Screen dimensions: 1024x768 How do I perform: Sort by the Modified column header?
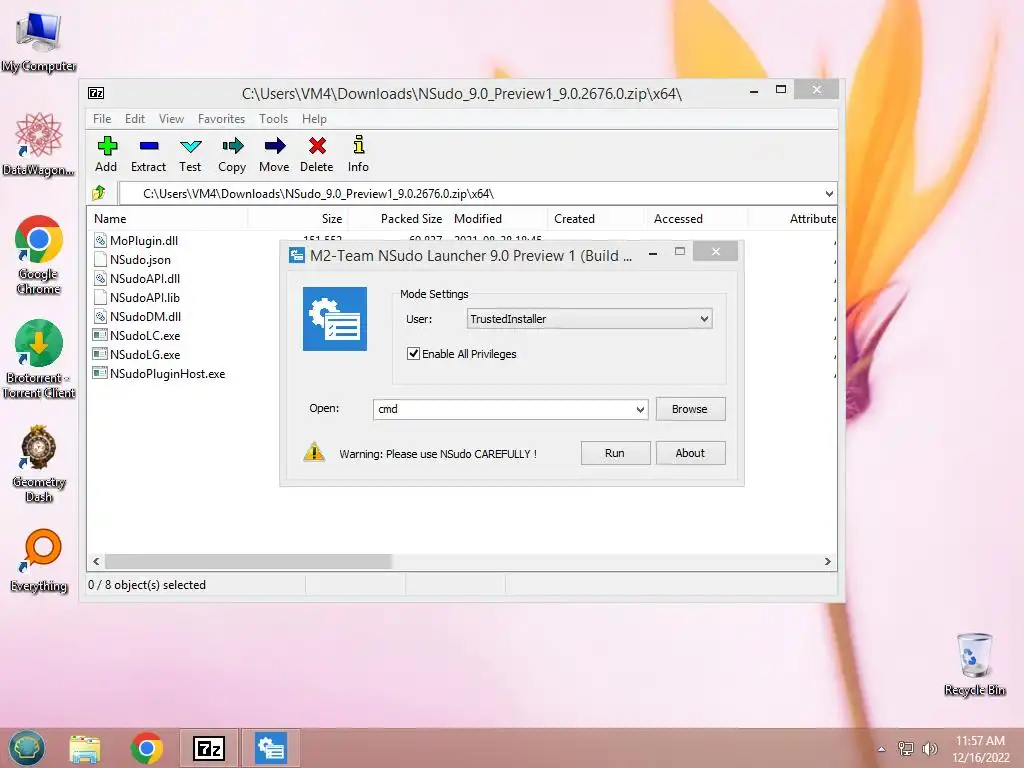coord(498,219)
